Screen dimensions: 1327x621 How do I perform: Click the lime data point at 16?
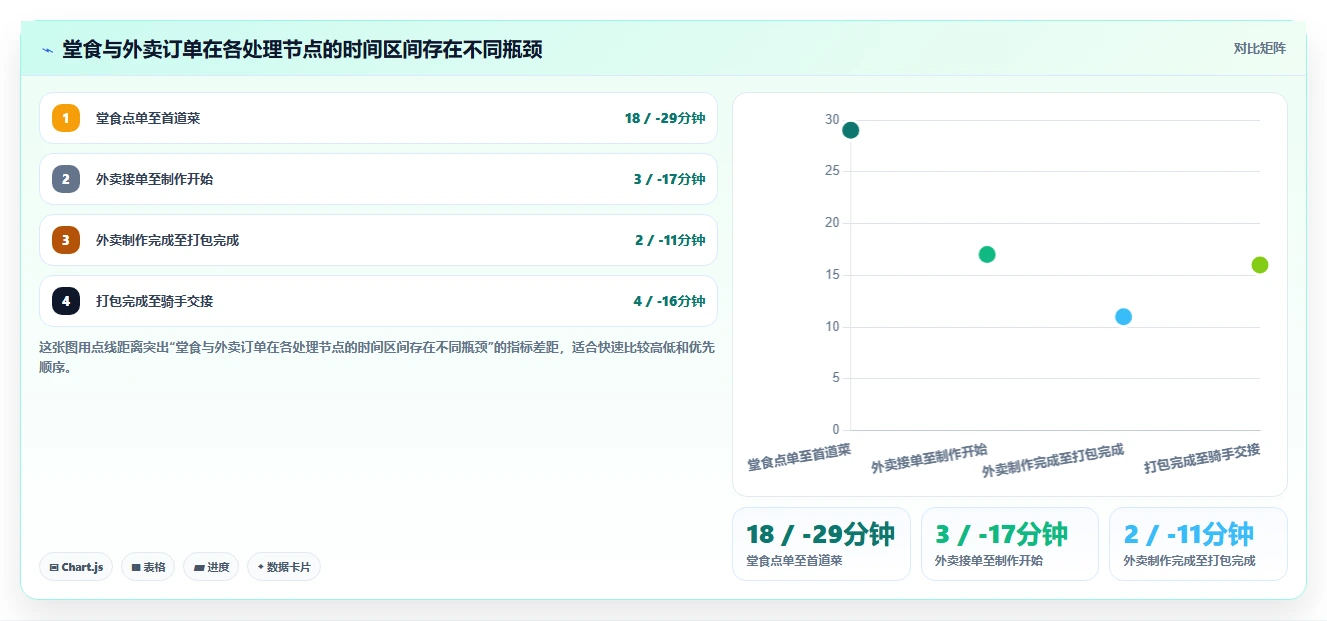point(1260,265)
